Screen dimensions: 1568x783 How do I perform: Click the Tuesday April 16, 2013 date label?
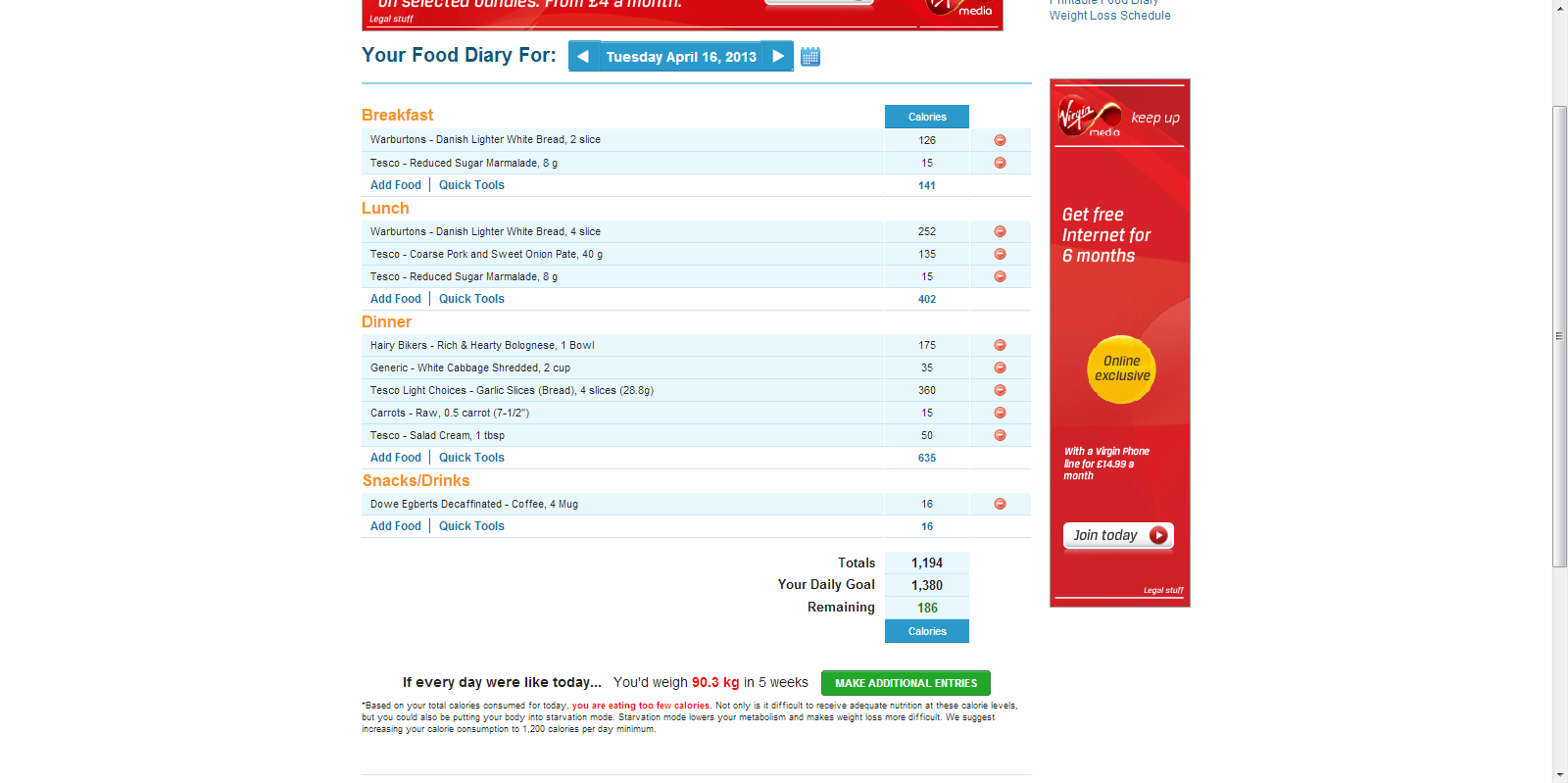click(x=681, y=57)
